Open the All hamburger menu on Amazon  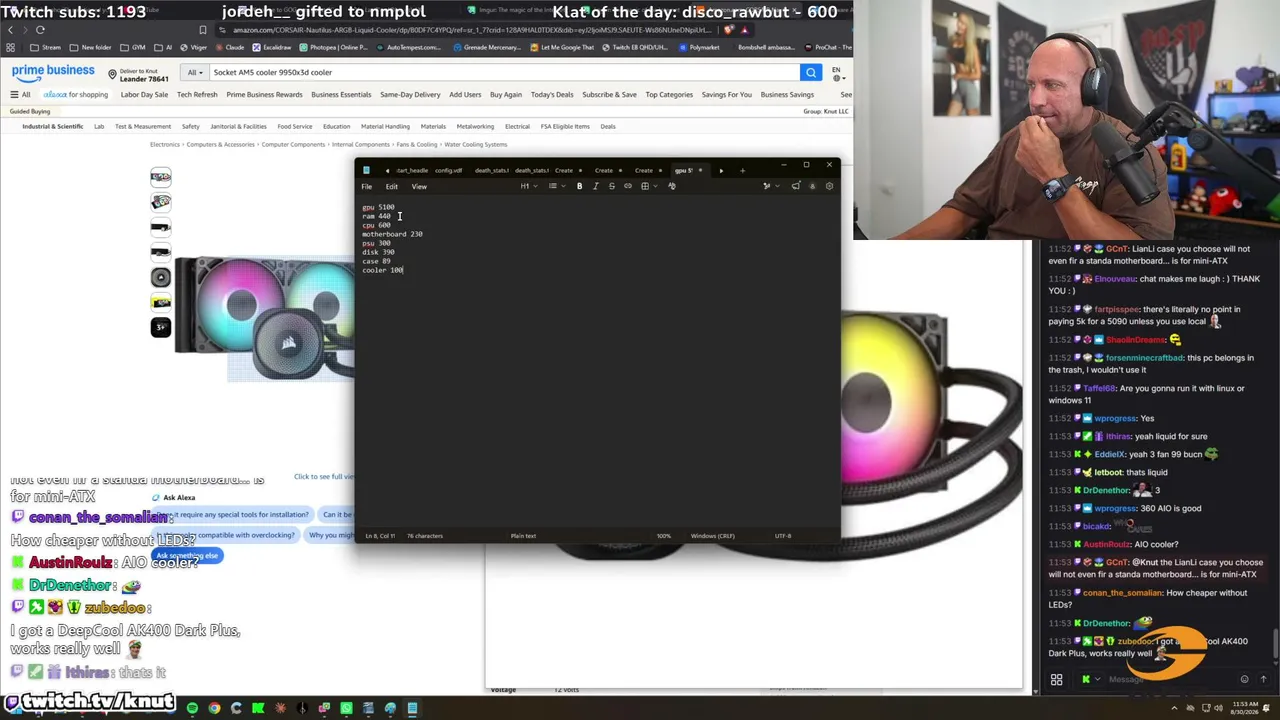coord(20,95)
